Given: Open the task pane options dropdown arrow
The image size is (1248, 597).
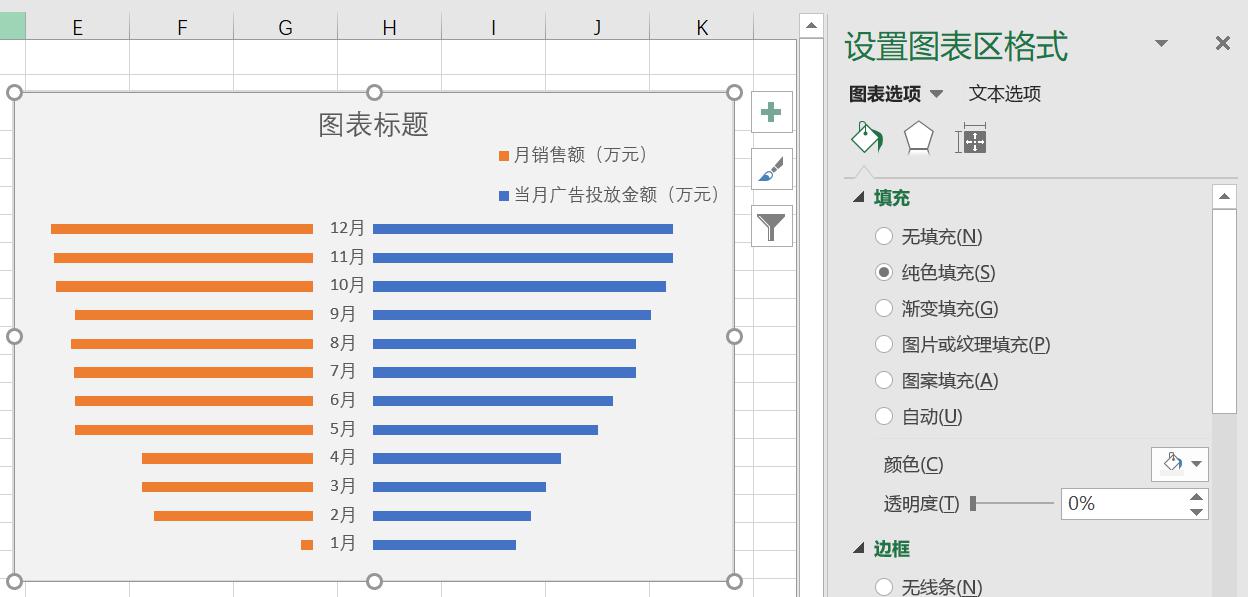Looking at the screenshot, I should [1161, 43].
